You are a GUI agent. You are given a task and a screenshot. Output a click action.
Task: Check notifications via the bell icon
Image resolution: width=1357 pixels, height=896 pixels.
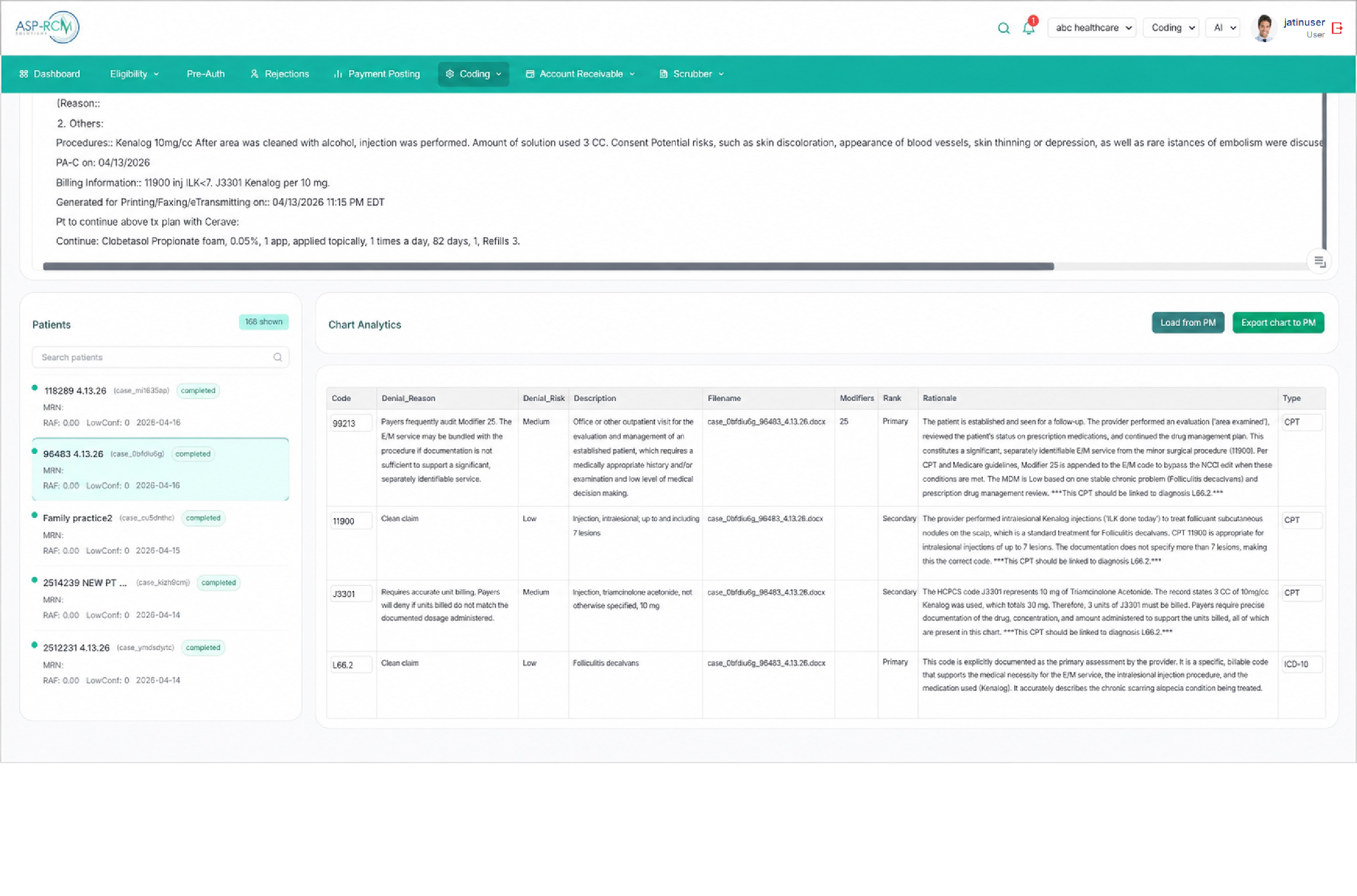click(x=1028, y=27)
